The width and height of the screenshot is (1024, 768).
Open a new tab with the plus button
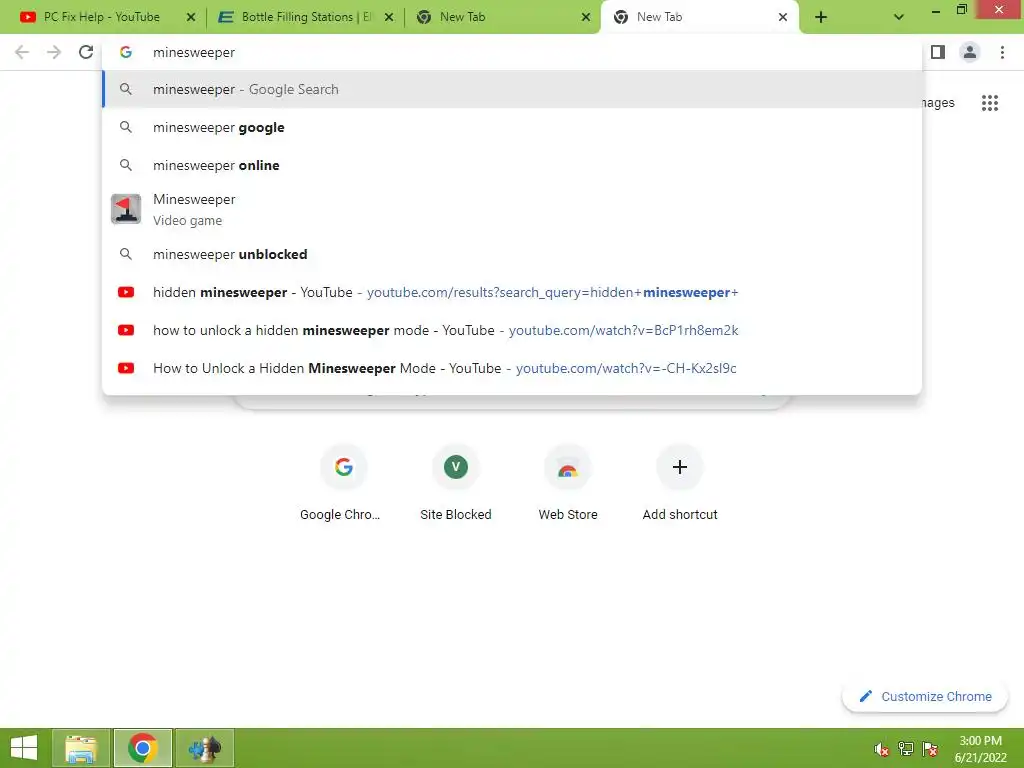click(x=821, y=18)
